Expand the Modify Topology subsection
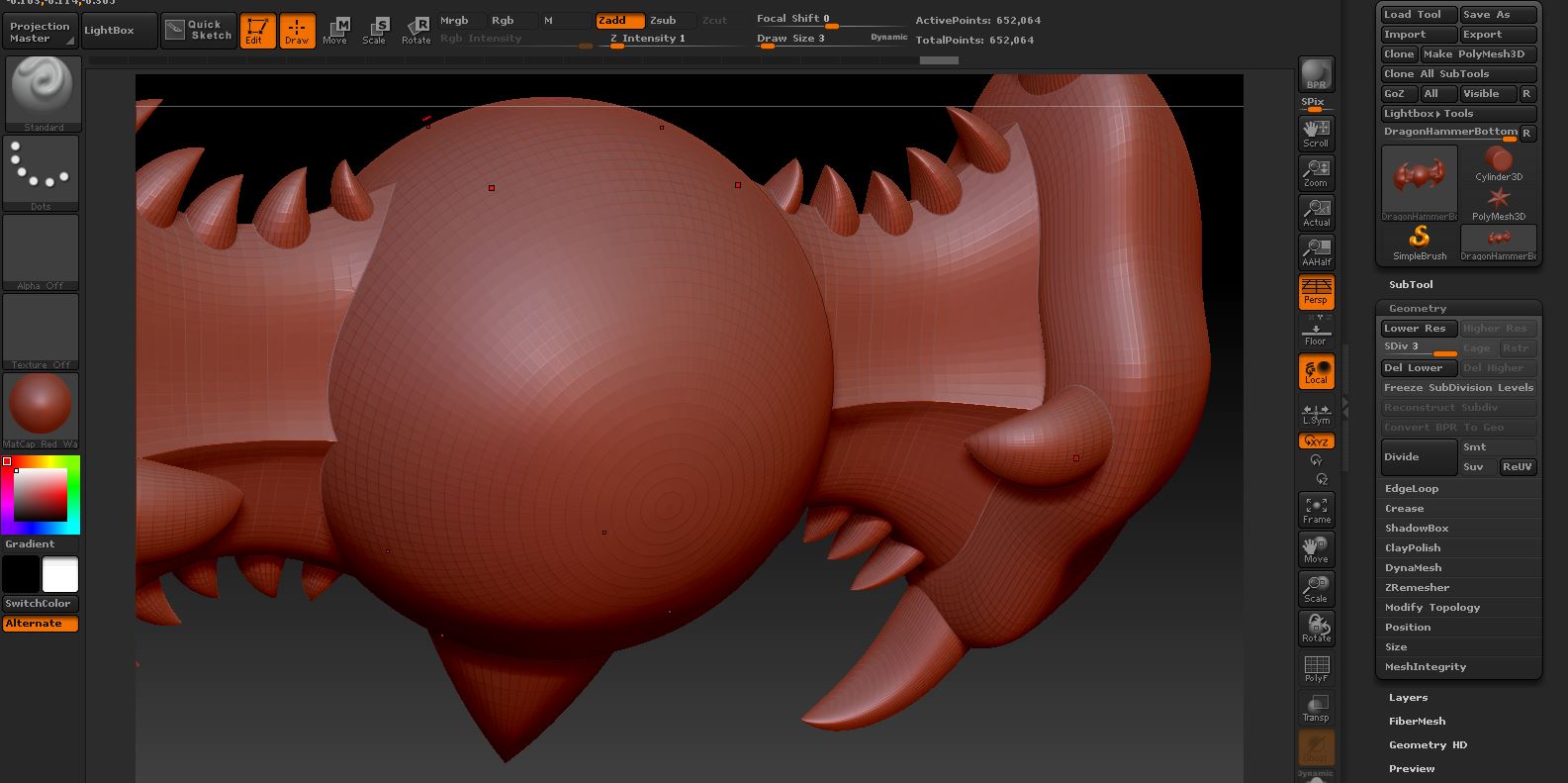 1432,608
